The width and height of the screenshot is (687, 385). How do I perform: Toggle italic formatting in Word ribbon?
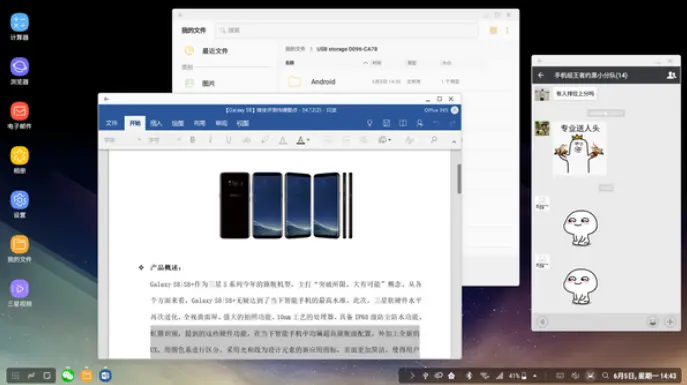pos(210,140)
